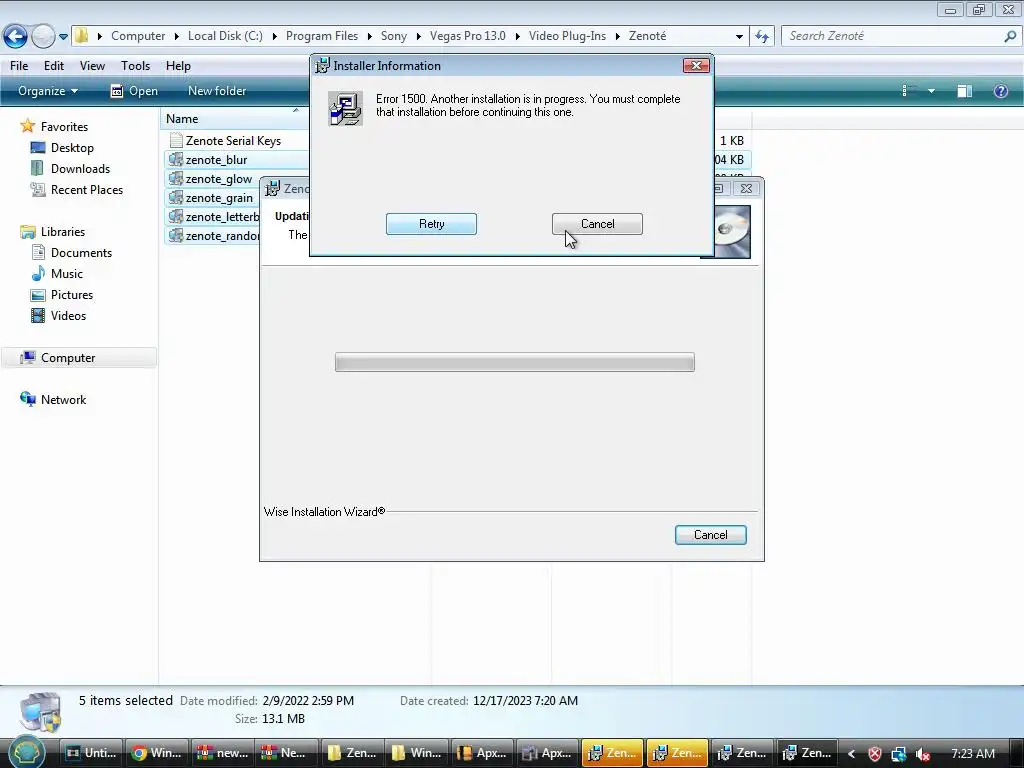The width and height of the screenshot is (1024, 768).
Task: Open the Tools menu
Action: pyautogui.click(x=135, y=66)
